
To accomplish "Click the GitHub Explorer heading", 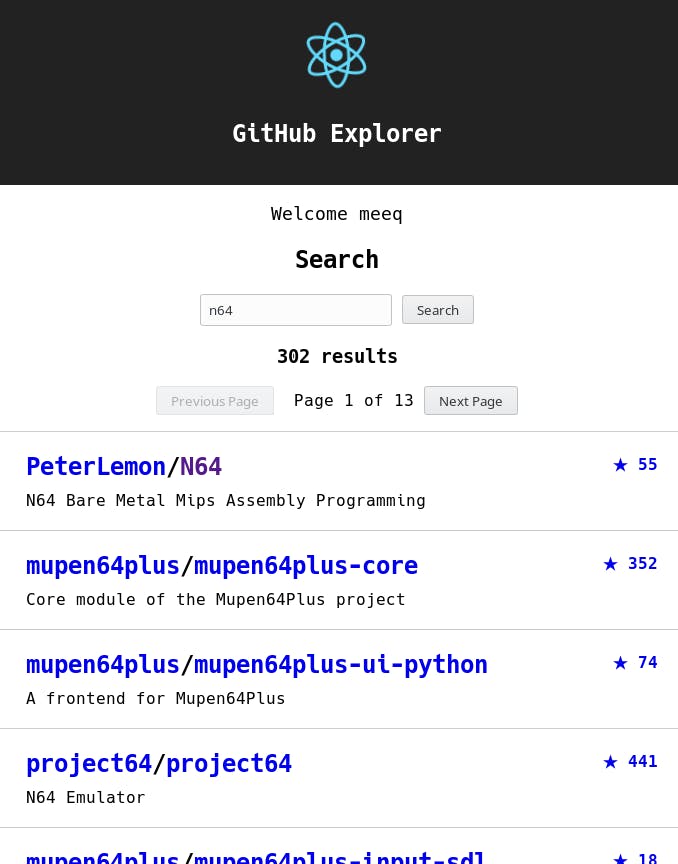I will click(x=337, y=133).
